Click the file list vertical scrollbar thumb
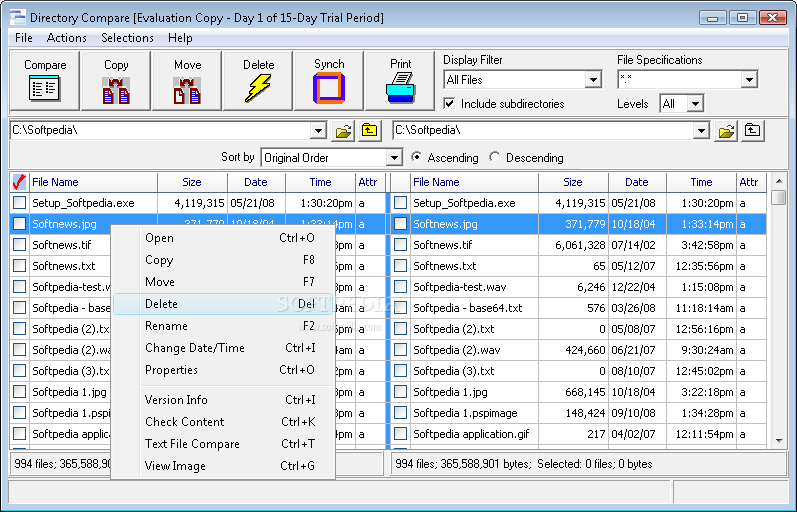 coord(779,197)
